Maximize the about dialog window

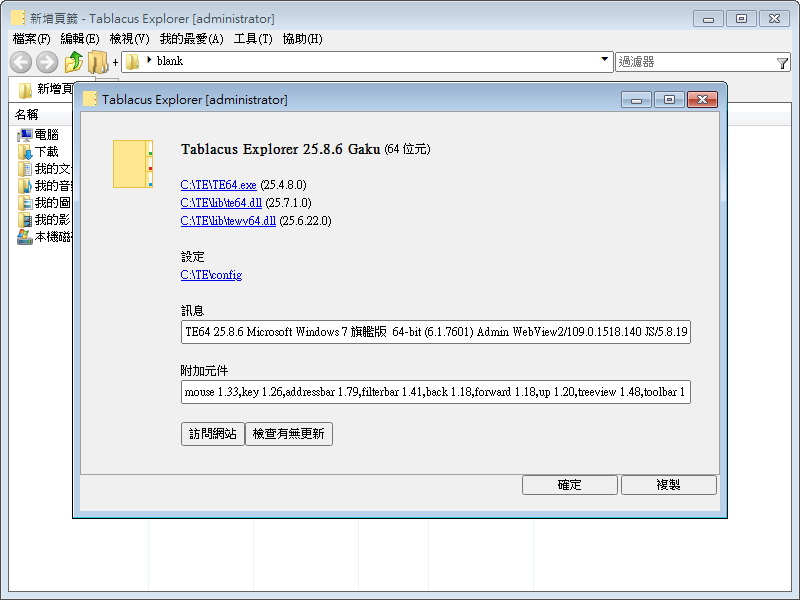click(x=669, y=99)
